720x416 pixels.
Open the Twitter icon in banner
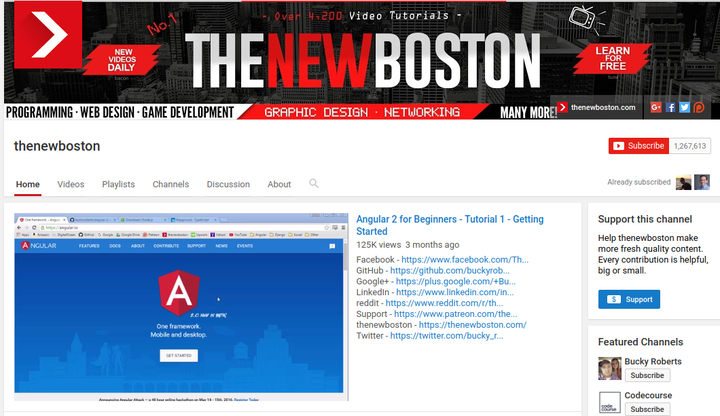pos(685,107)
